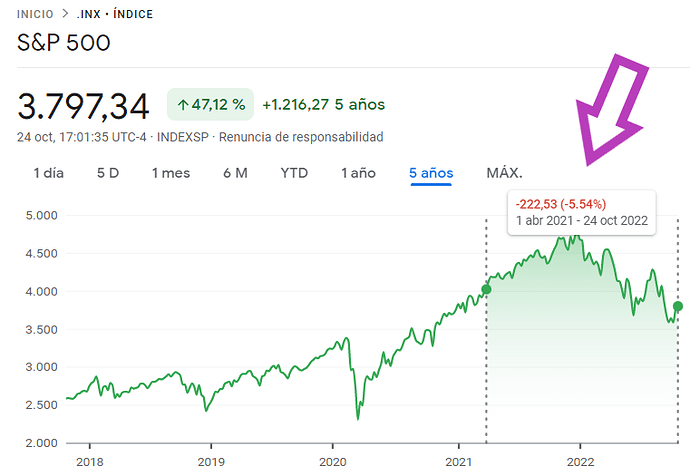Click the March 2020 crash low on chart
Viewport: 690px width, 476px height.
point(358,418)
